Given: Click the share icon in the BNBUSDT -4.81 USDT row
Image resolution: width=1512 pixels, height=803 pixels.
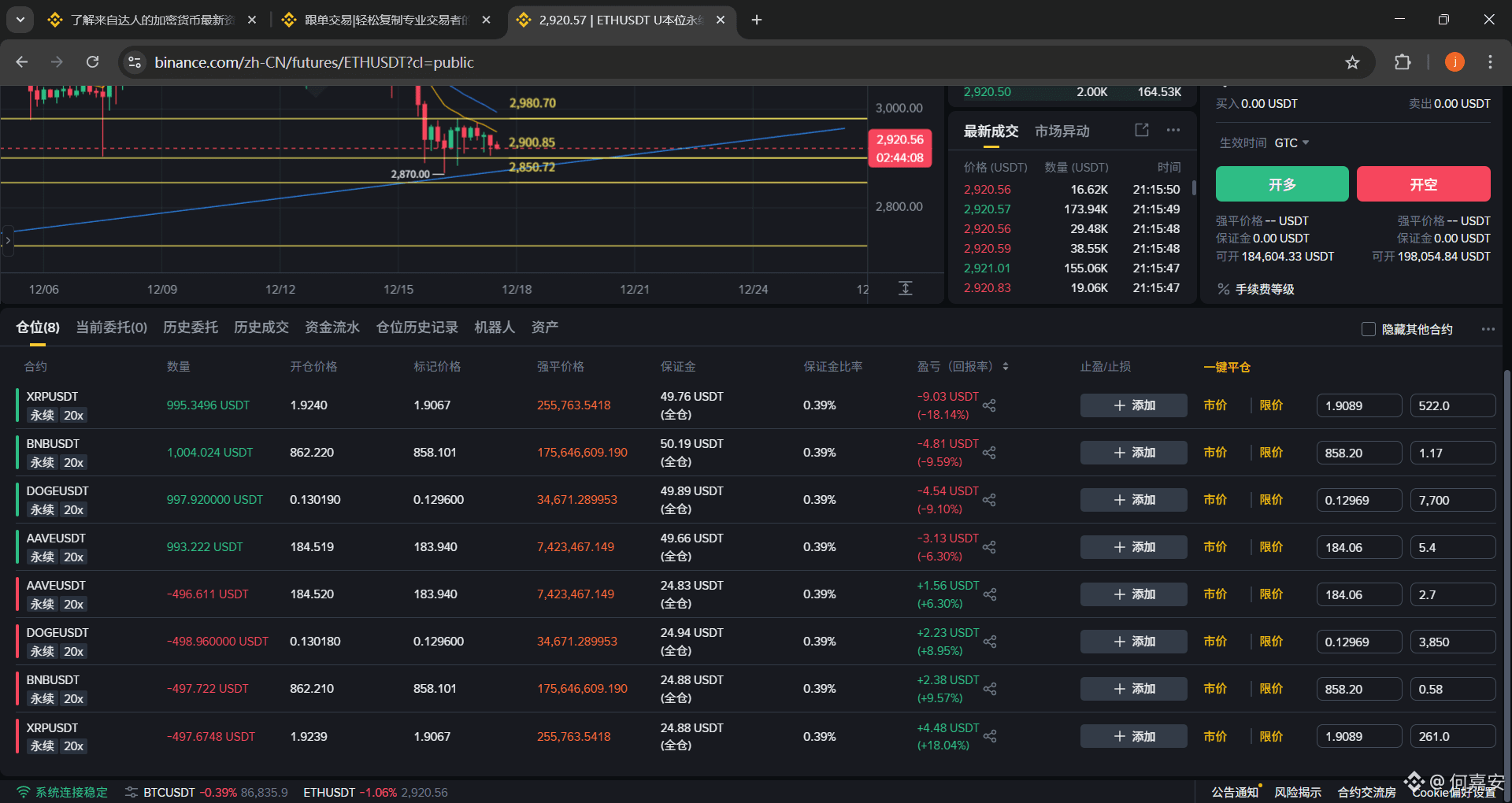Looking at the screenshot, I should (990, 453).
